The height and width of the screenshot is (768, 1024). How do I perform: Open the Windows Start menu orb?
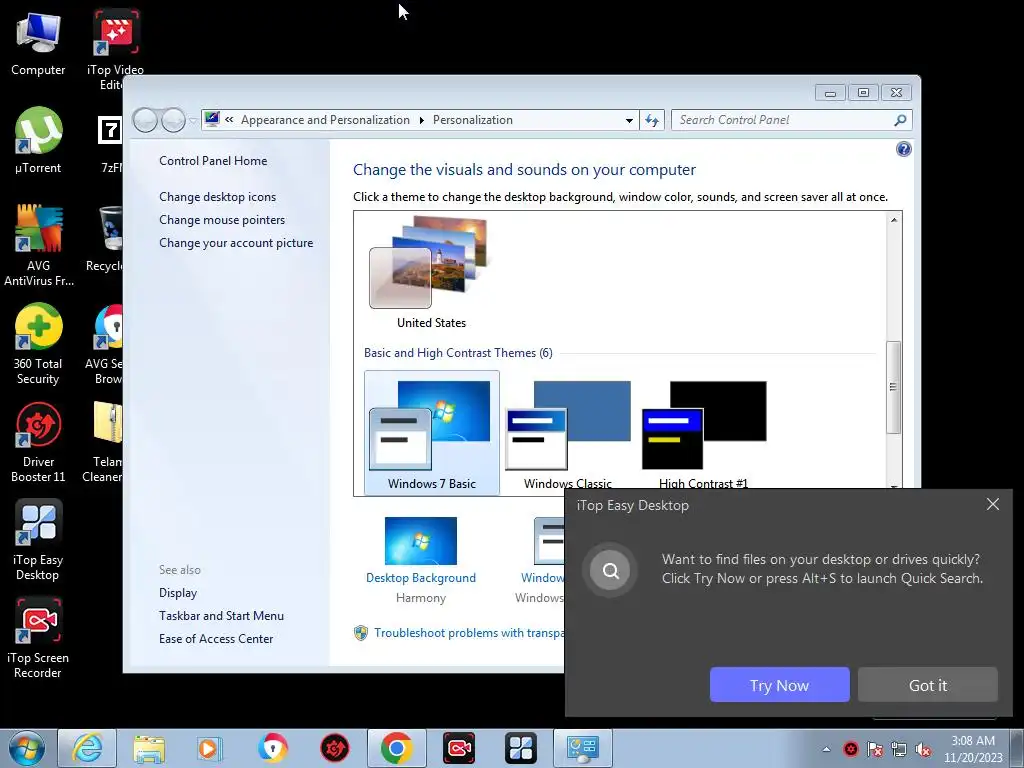point(27,748)
